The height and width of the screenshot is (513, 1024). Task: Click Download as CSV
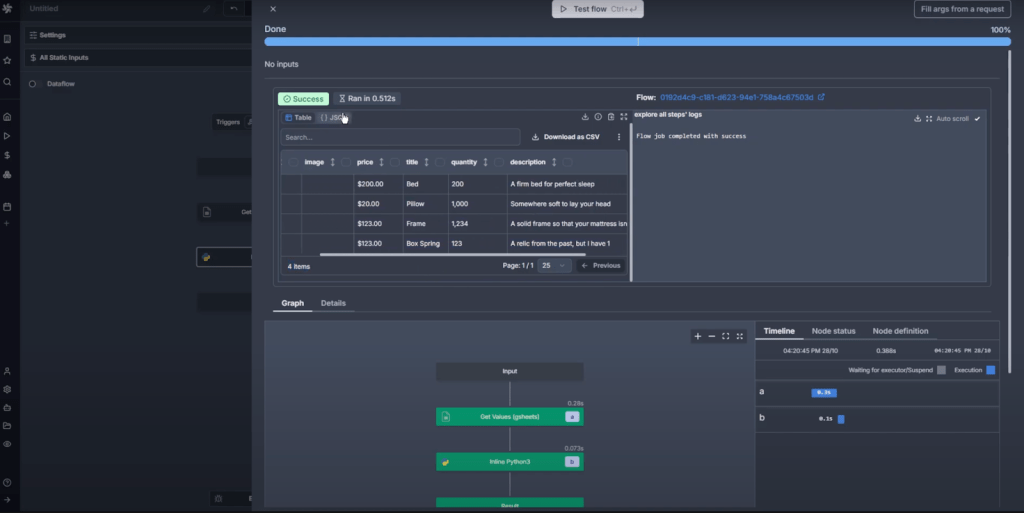(566, 137)
